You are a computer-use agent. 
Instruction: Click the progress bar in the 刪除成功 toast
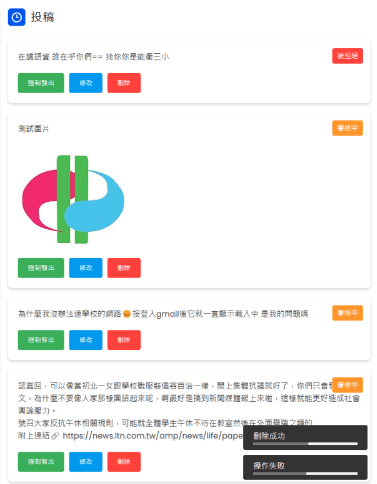(x=305, y=444)
